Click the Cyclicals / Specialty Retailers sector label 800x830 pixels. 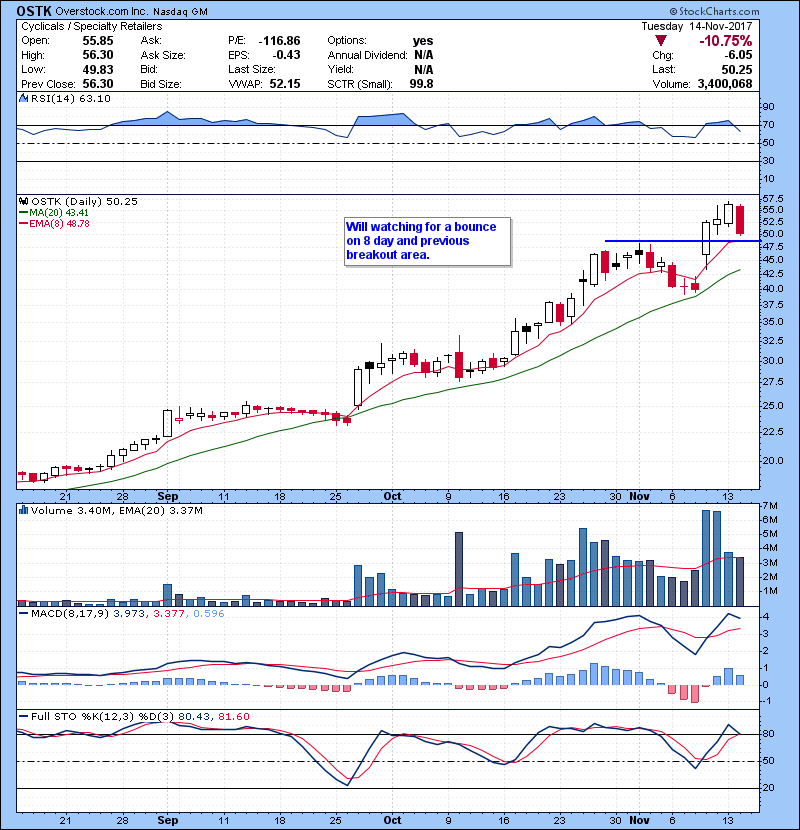click(92, 26)
